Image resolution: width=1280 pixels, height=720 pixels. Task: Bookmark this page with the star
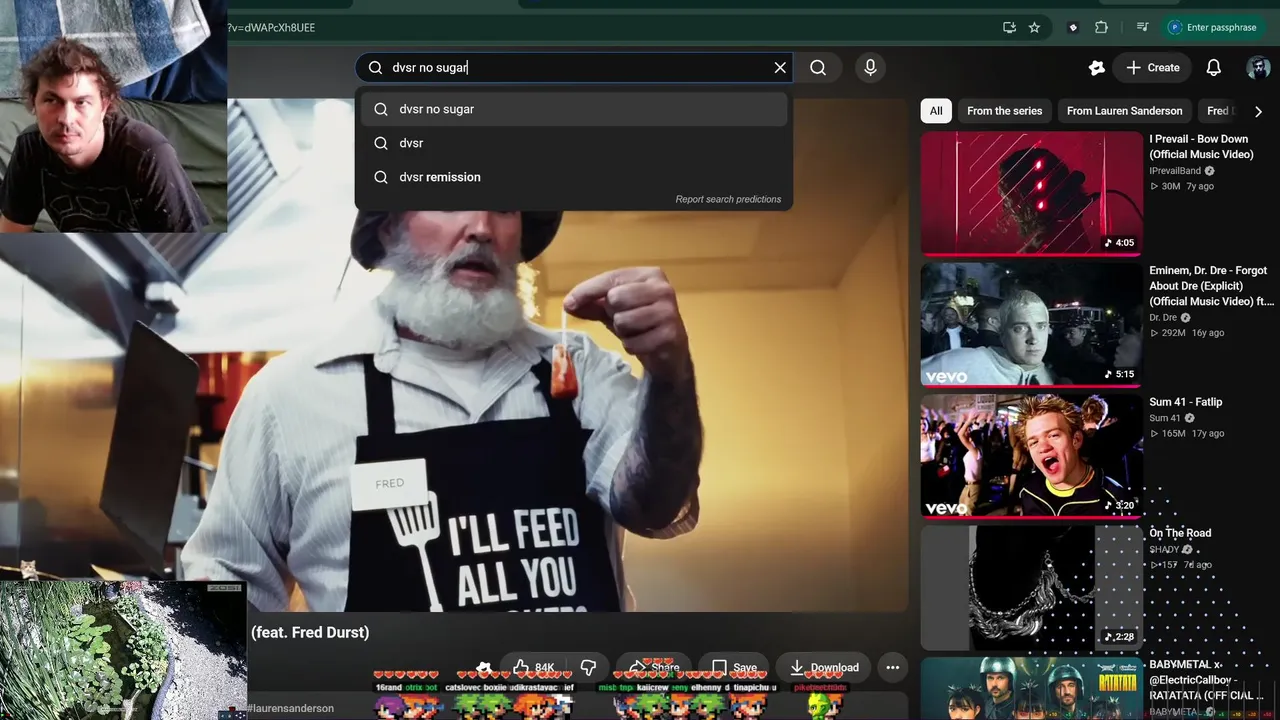1034,28
